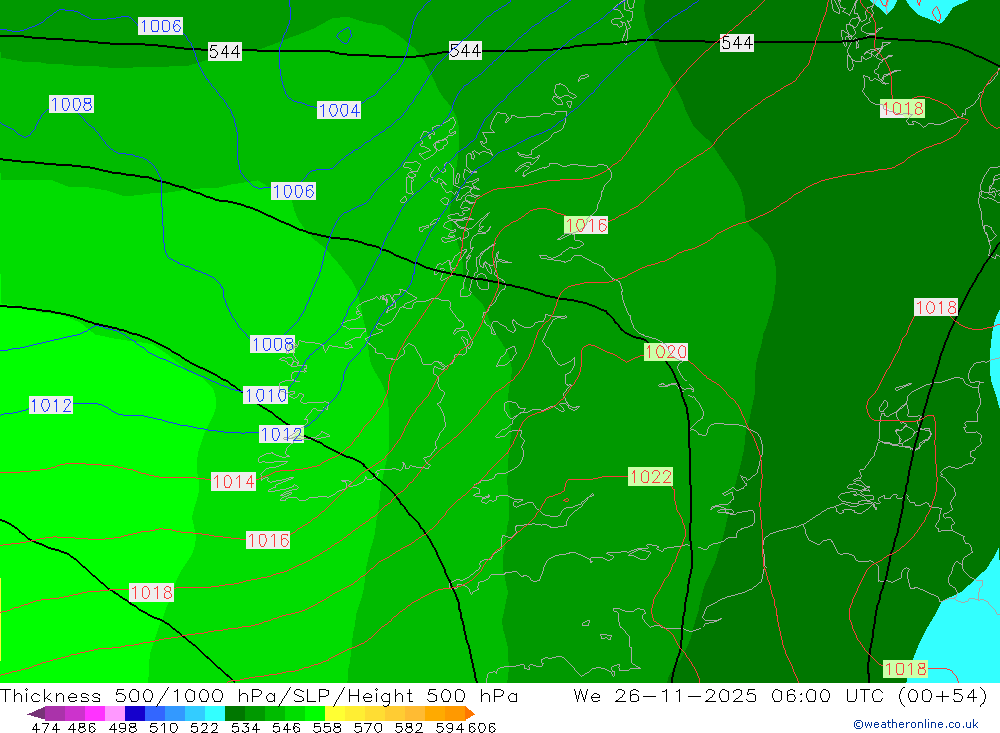Image resolution: width=1000 pixels, height=733 pixels.
Task: Select the dark green legend swatch above 534
Action: pyautogui.click(x=235, y=713)
